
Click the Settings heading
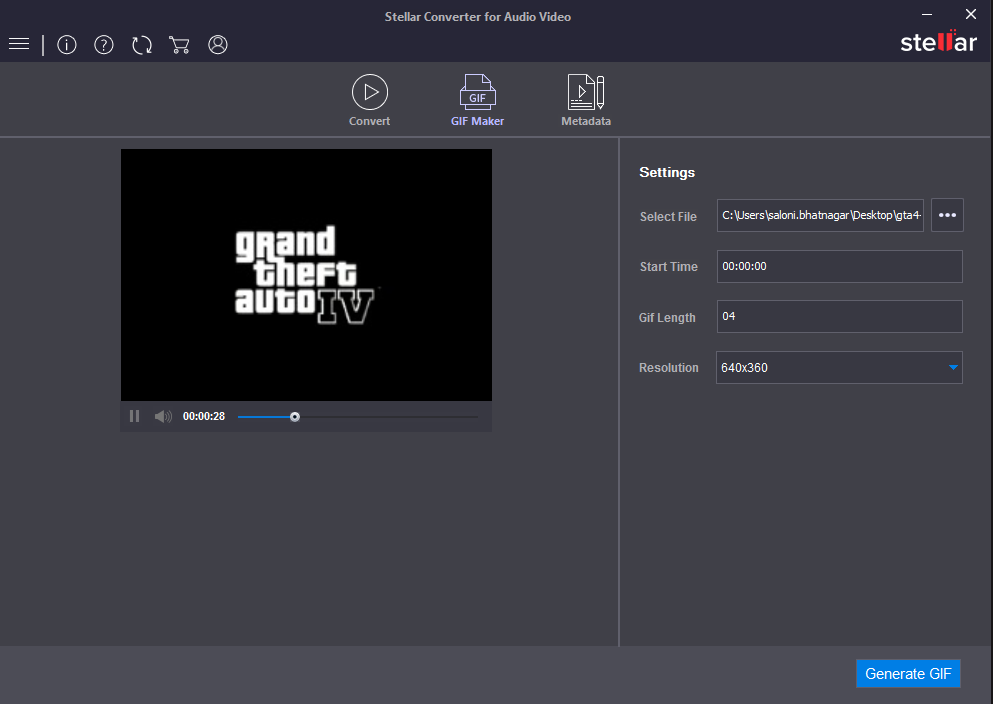tap(667, 172)
